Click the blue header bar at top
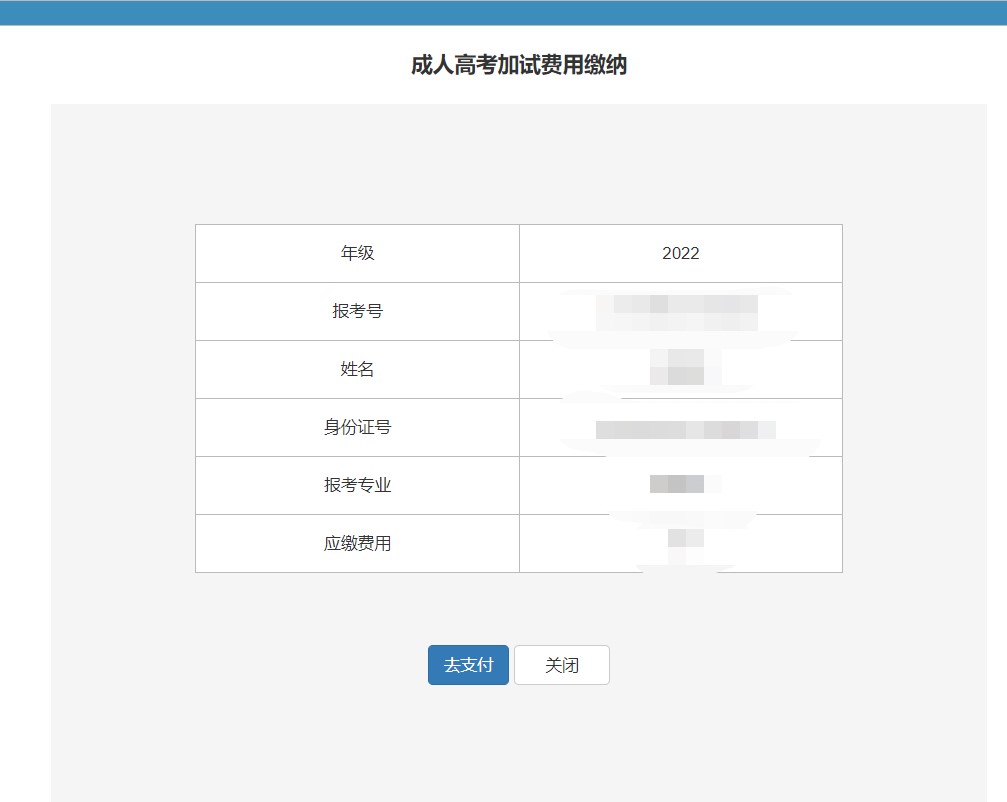Viewport: 1007px width, 802px height. (503, 12)
